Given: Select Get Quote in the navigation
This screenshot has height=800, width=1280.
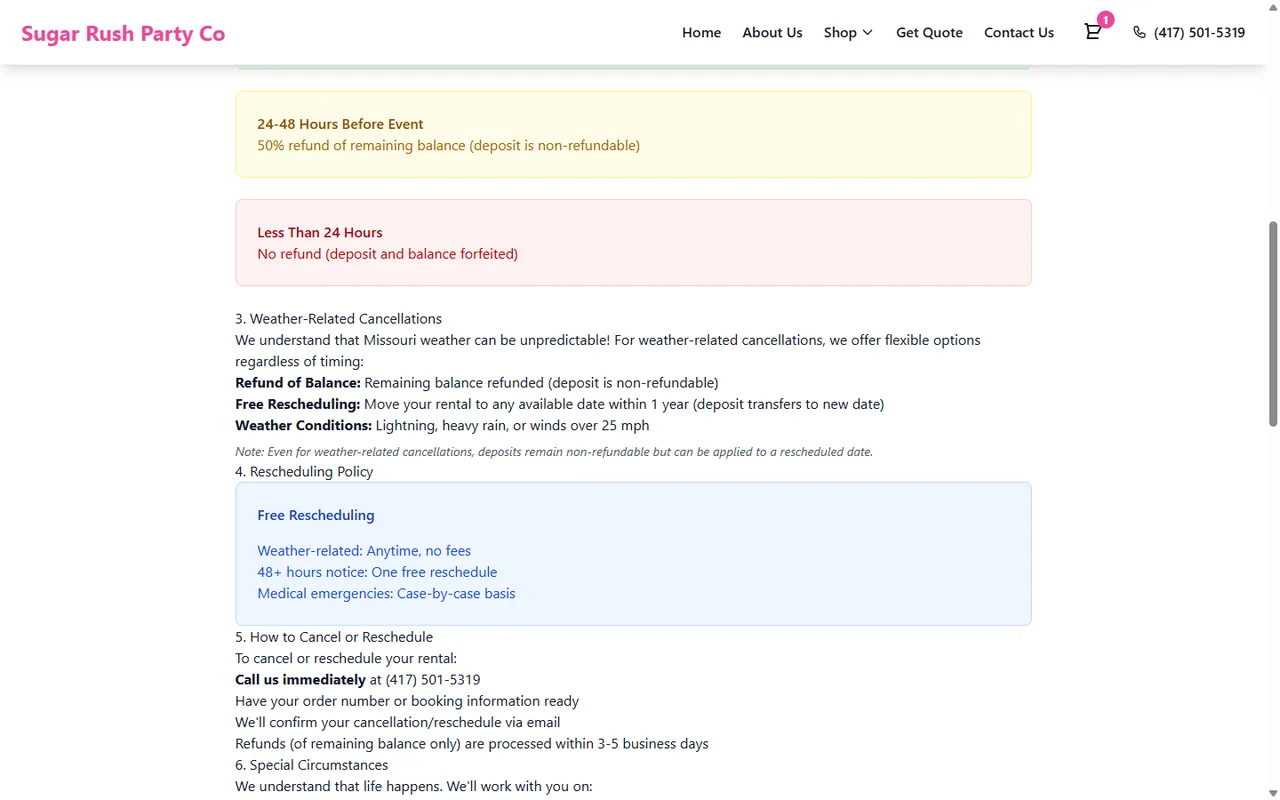Looking at the screenshot, I should 929,32.
